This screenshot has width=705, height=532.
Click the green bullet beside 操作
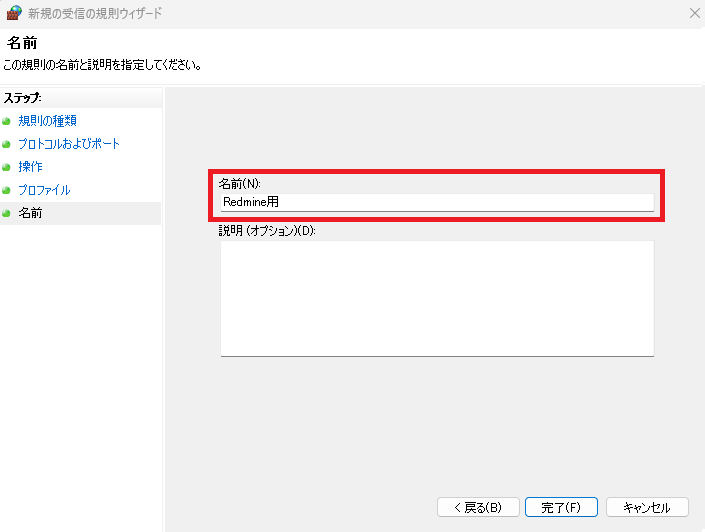click(x=6, y=167)
